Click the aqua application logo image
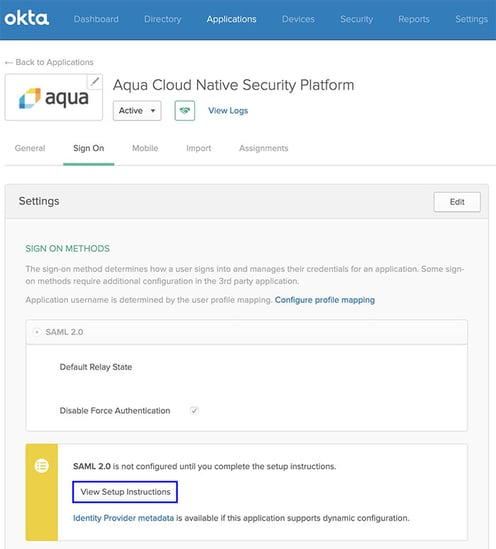 [54, 98]
